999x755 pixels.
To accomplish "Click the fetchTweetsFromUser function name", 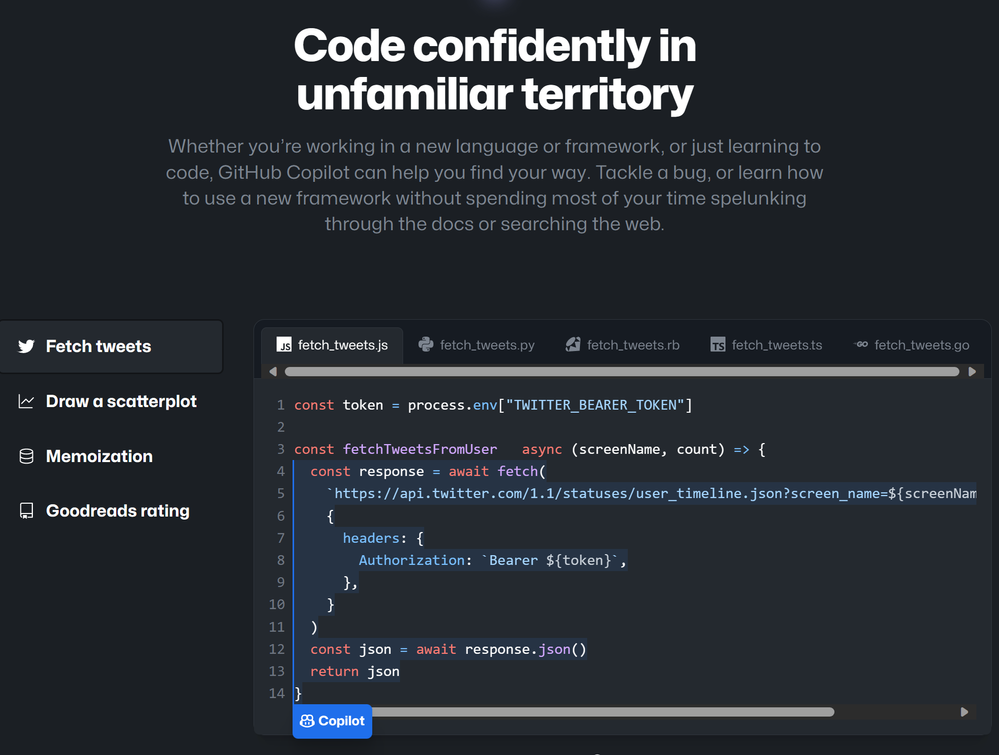I will pyautogui.click(x=420, y=449).
